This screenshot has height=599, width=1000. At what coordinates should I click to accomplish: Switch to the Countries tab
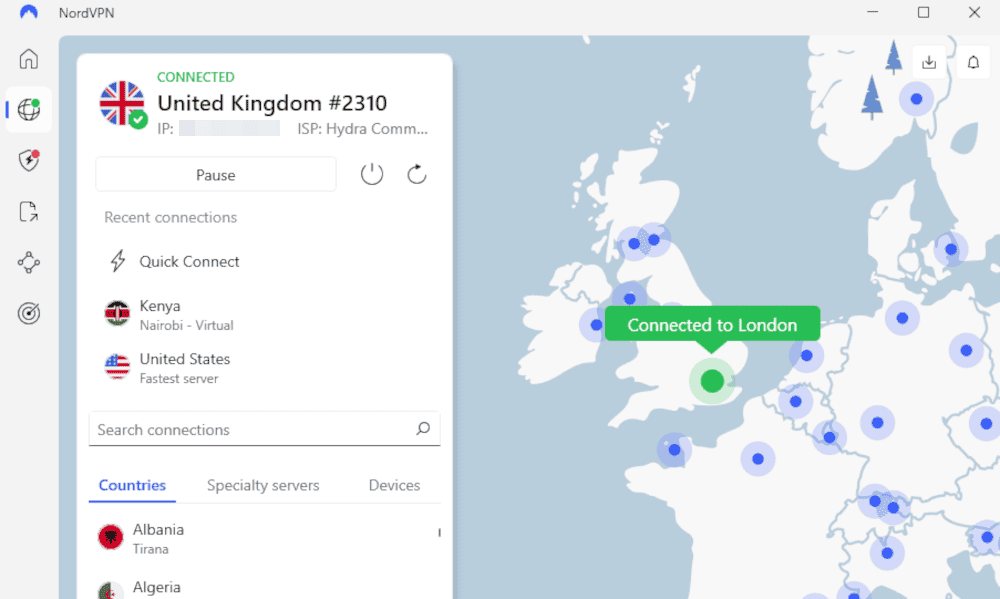(x=132, y=485)
